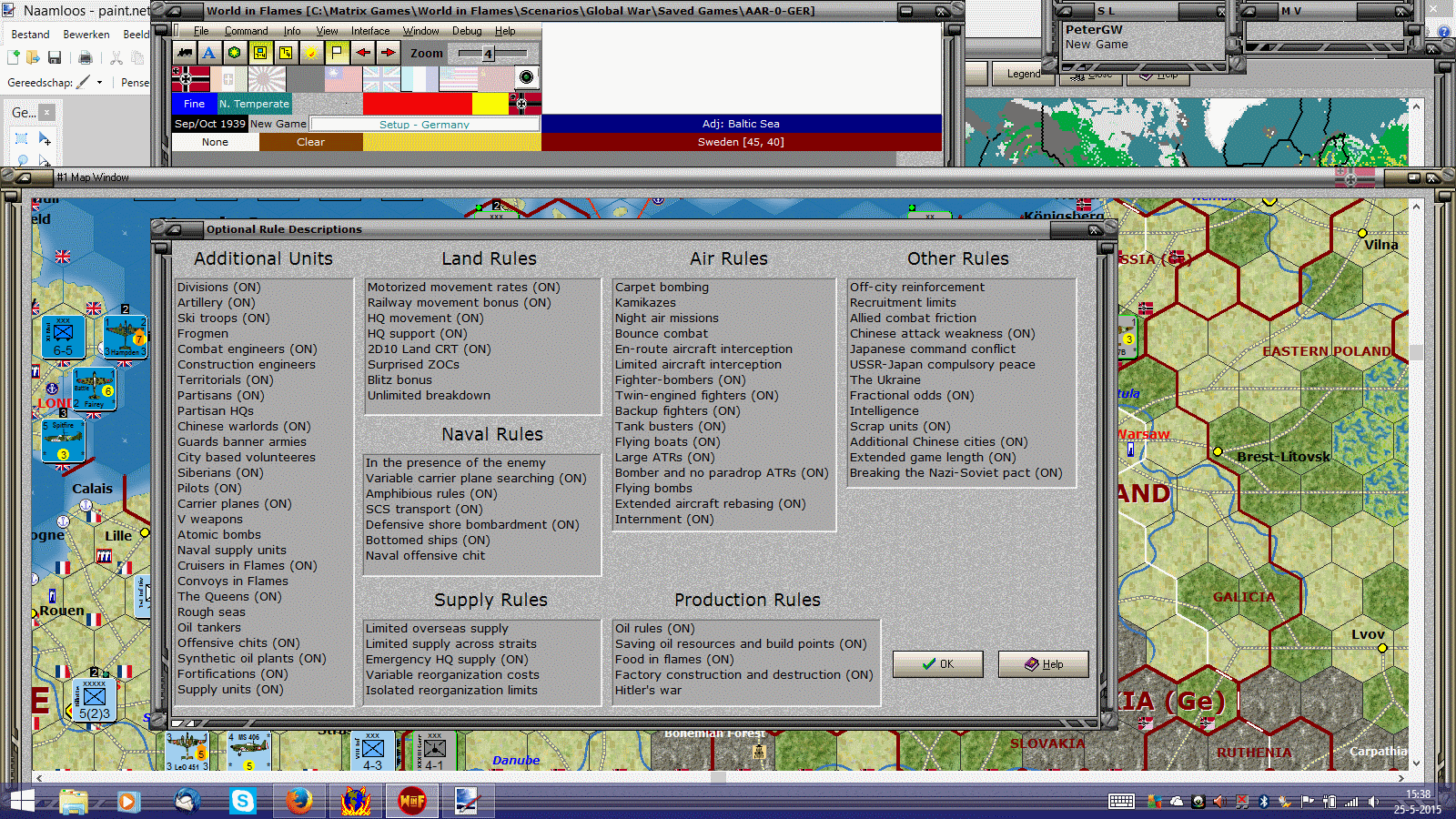Select the German flag in the country bar
1456x819 pixels.
click(190, 78)
